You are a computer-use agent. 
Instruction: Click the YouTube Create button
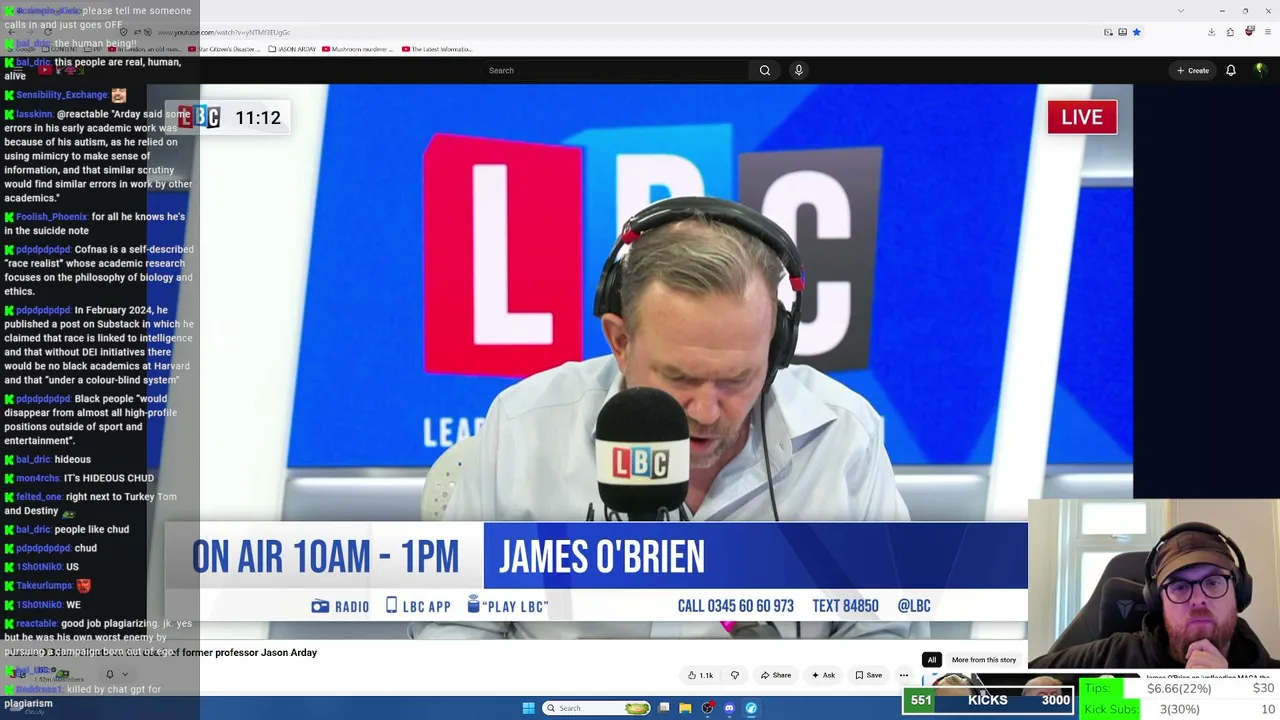(1193, 70)
